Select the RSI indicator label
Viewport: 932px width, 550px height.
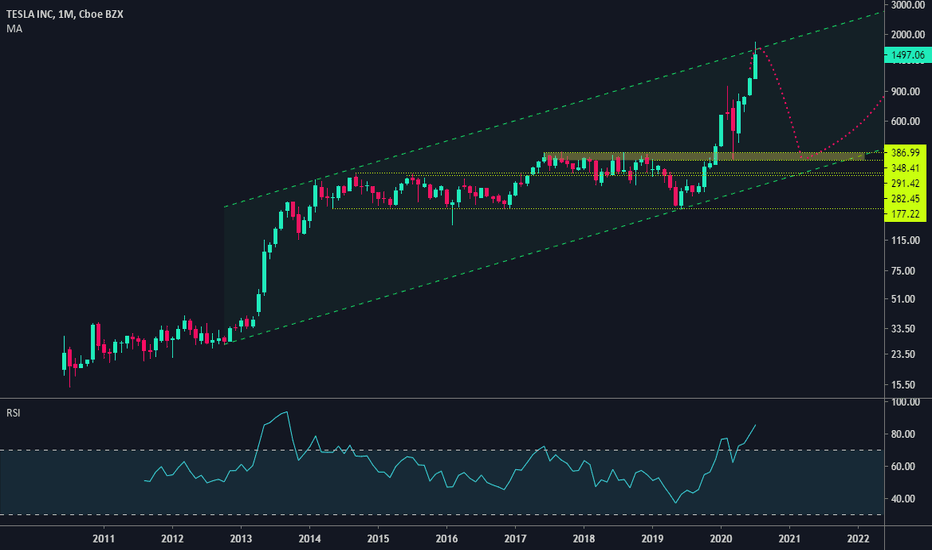click(x=13, y=413)
